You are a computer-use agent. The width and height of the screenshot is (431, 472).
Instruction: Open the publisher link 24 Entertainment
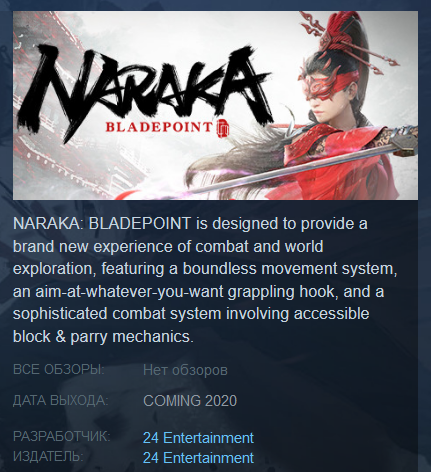[x=198, y=458]
